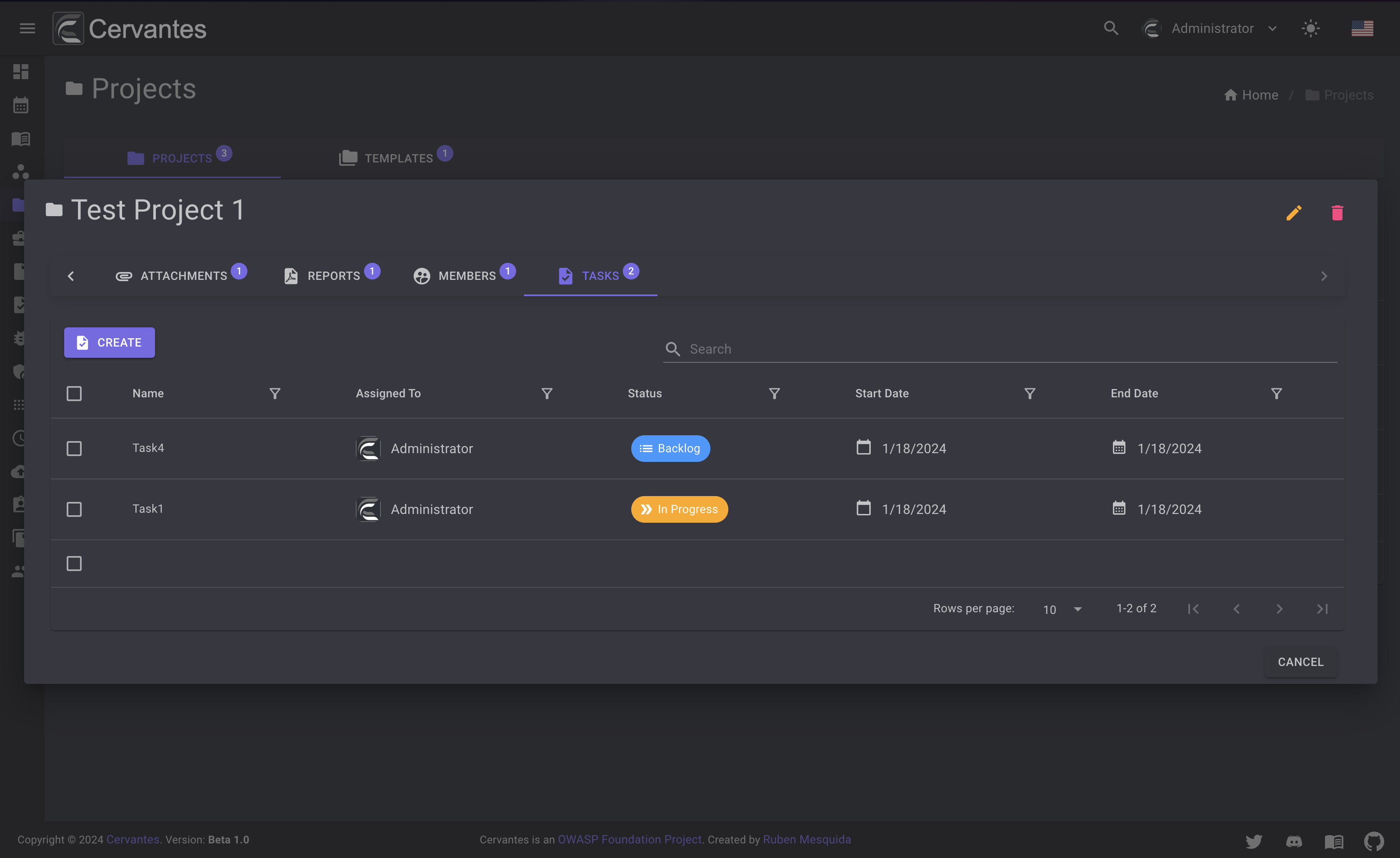Open the Task4 name cell

click(x=148, y=448)
